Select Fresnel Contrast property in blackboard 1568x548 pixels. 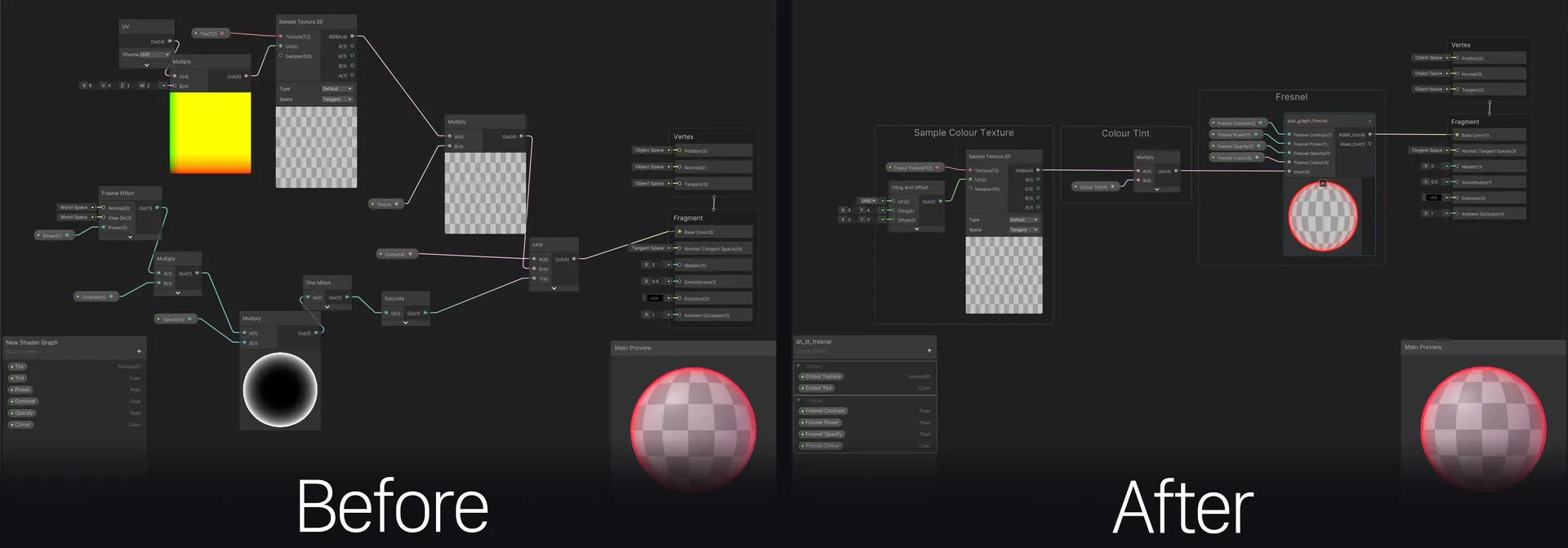pyautogui.click(x=823, y=411)
